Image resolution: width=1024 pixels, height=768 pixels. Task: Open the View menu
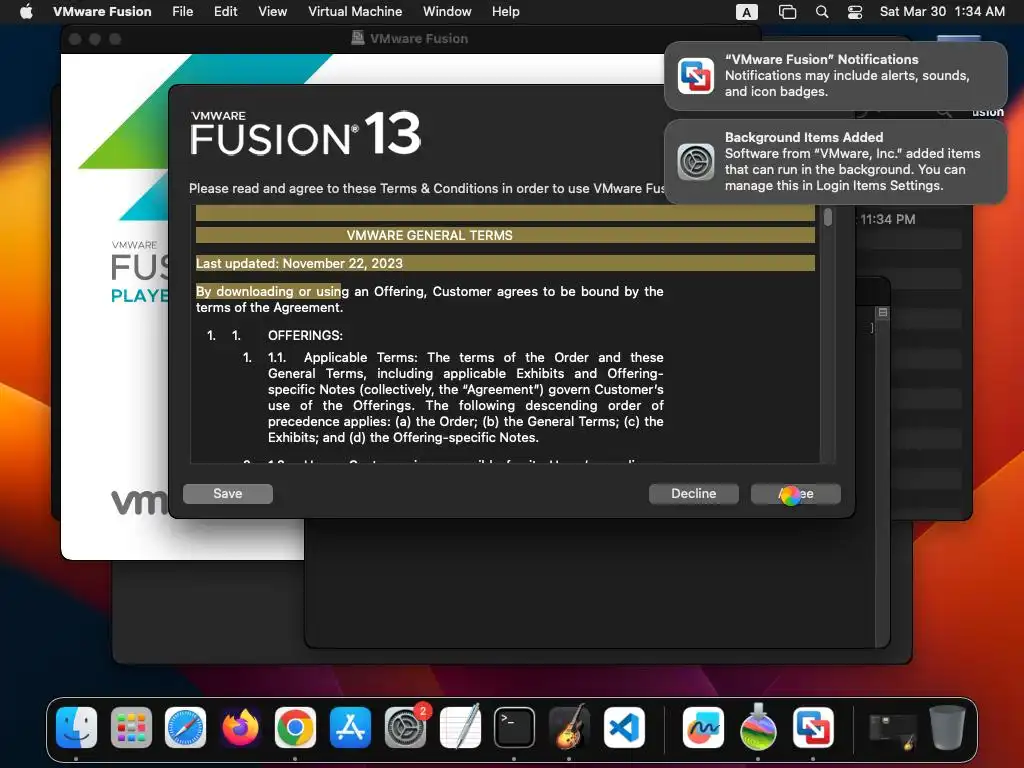pyautogui.click(x=272, y=11)
